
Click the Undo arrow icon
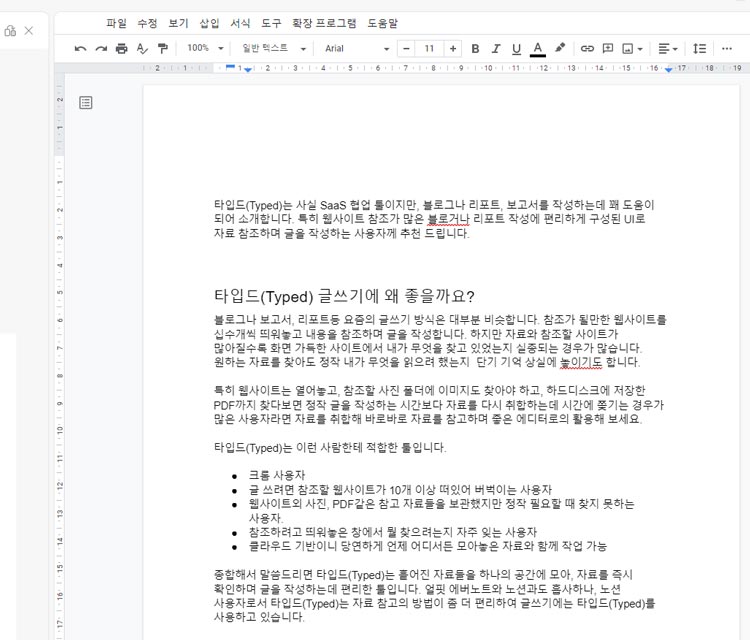tap(80, 49)
